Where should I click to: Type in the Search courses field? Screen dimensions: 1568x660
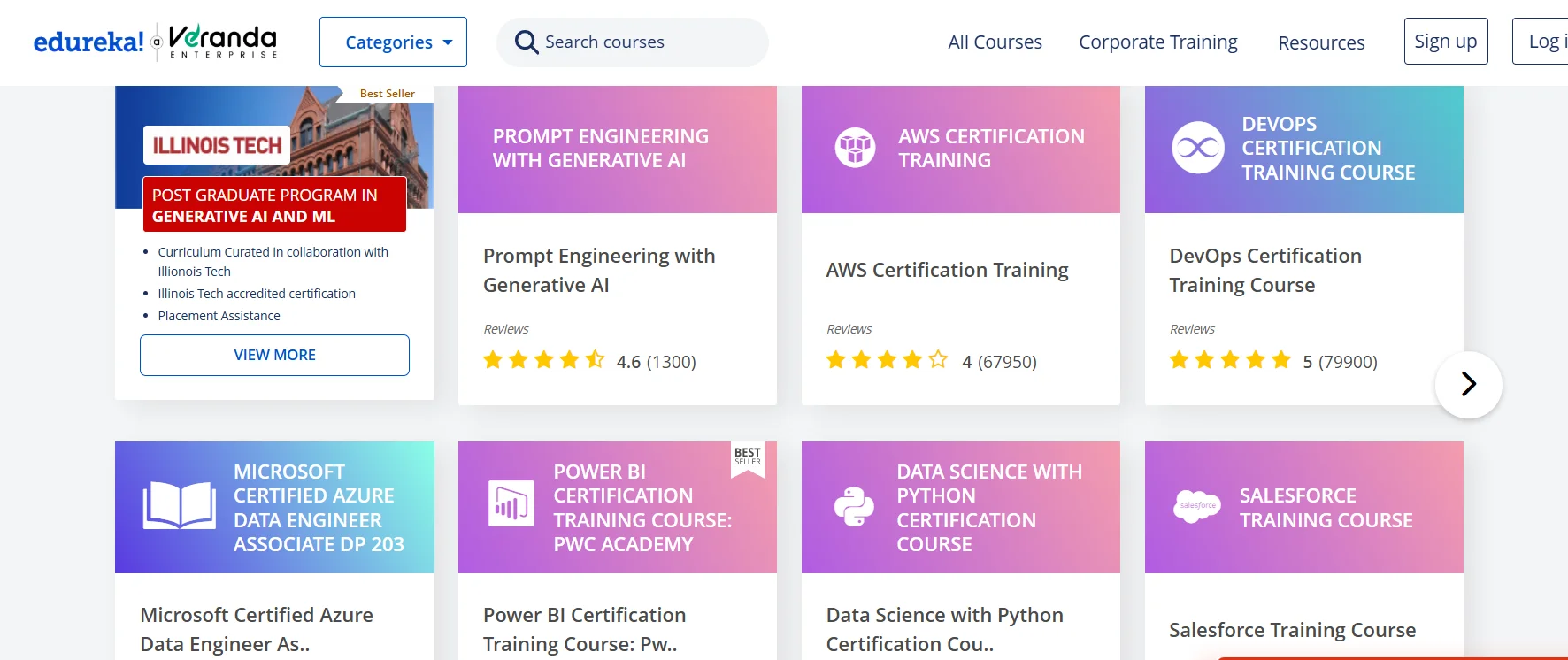tap(646, 42)
